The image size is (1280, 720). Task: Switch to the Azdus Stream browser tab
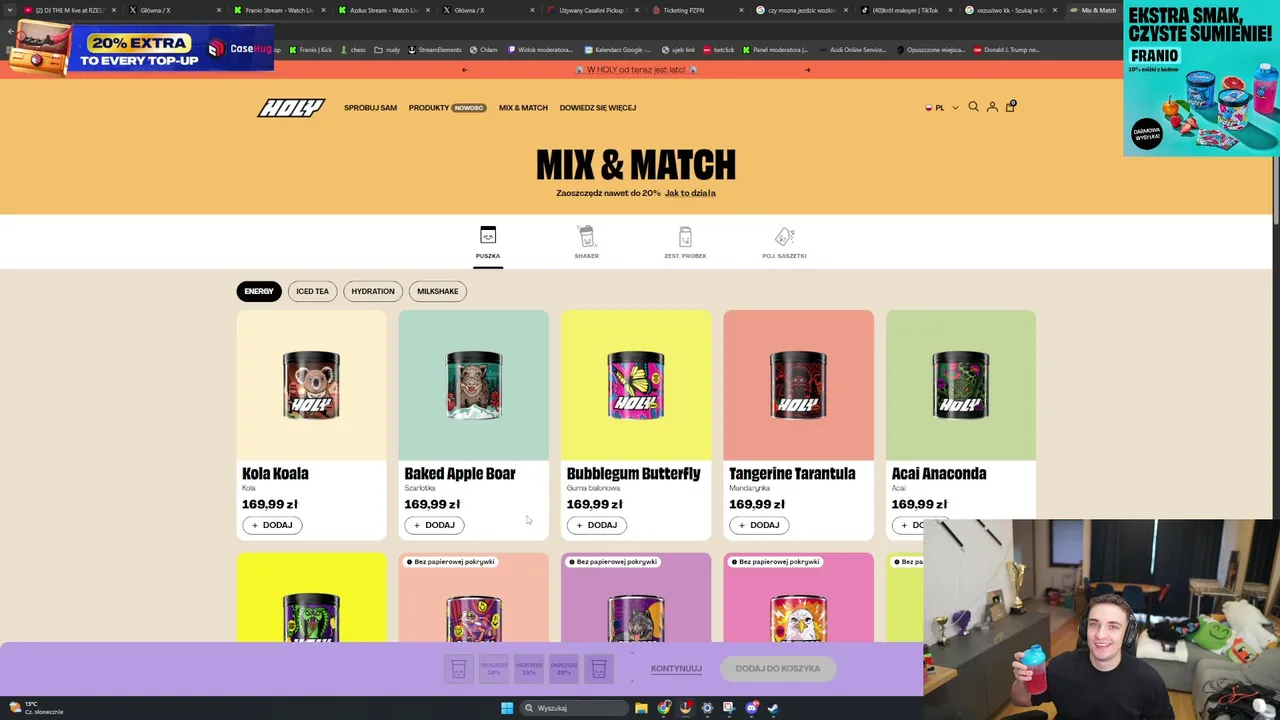pyautogui.click(x=383, y=10)
